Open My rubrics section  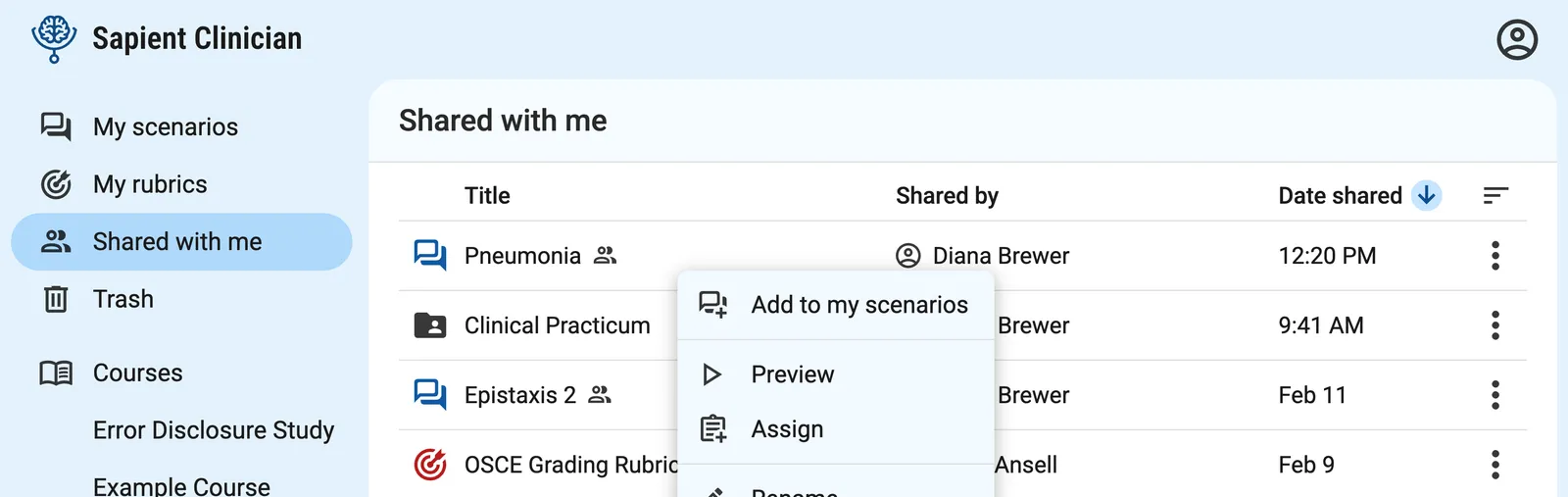click(150, 184)
